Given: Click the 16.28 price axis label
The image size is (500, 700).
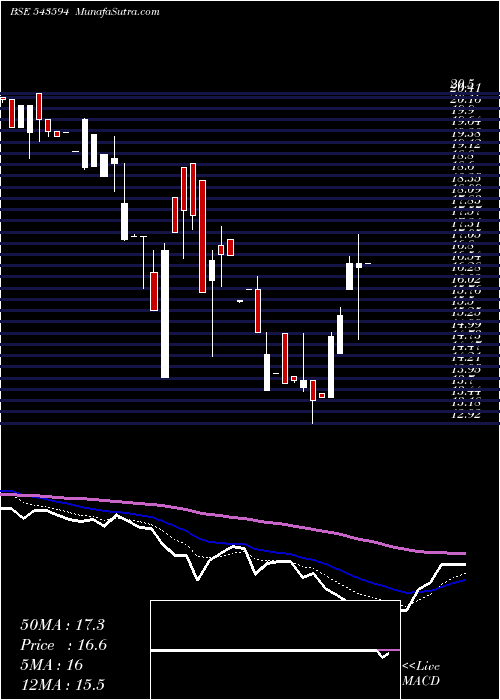Looking at the screenshot, I should (466, 268).
